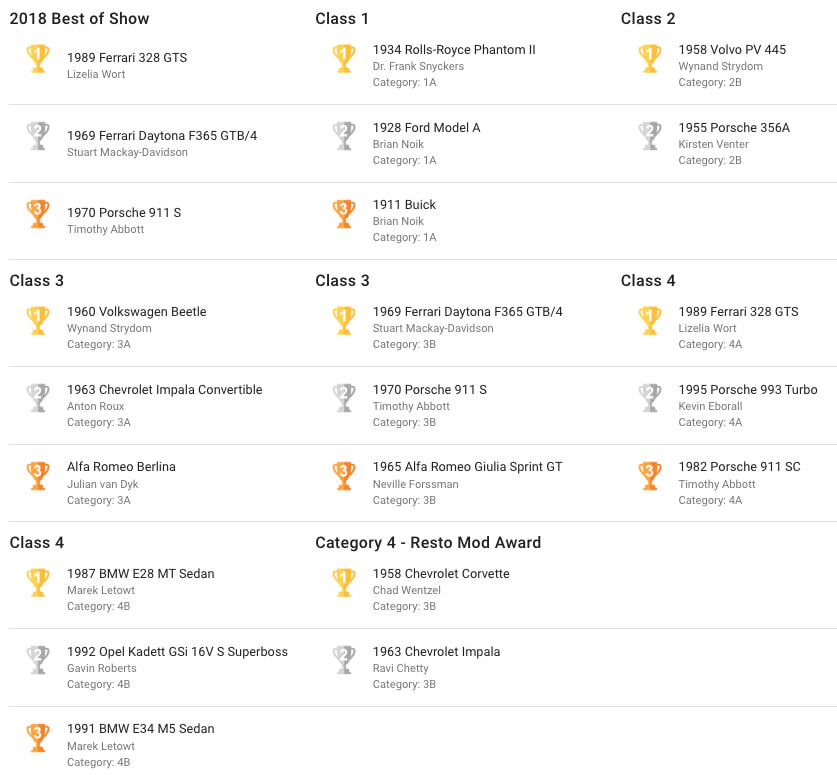
Task: Click silver trophy next to 1928 Ford Model A
Action: (344, 136)
